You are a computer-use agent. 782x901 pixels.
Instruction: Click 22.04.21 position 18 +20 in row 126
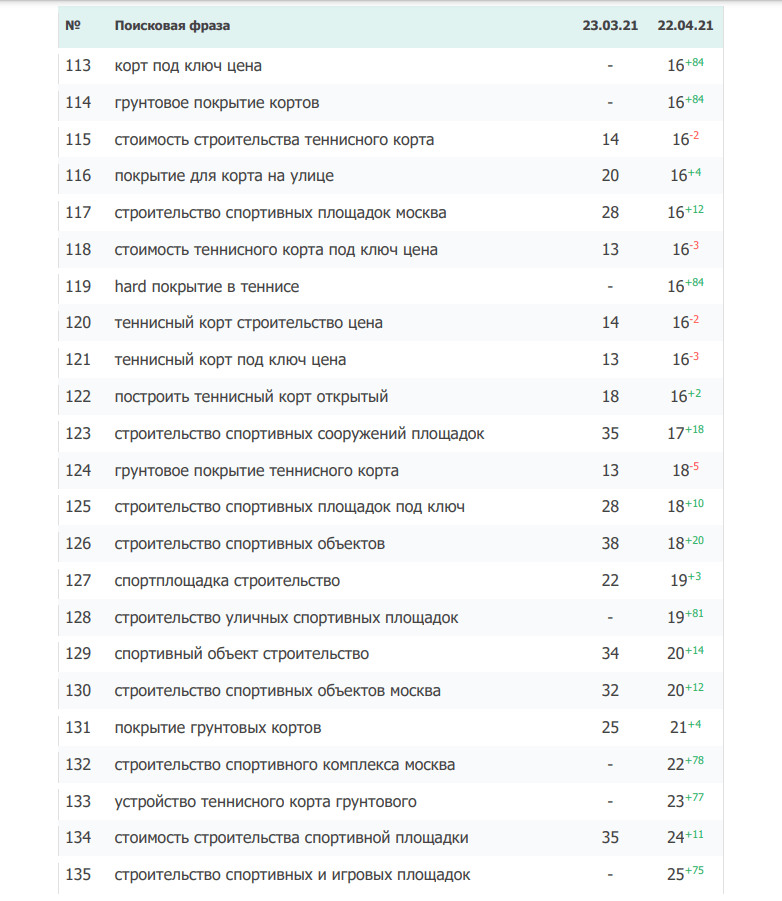click(x=685, y=543)
